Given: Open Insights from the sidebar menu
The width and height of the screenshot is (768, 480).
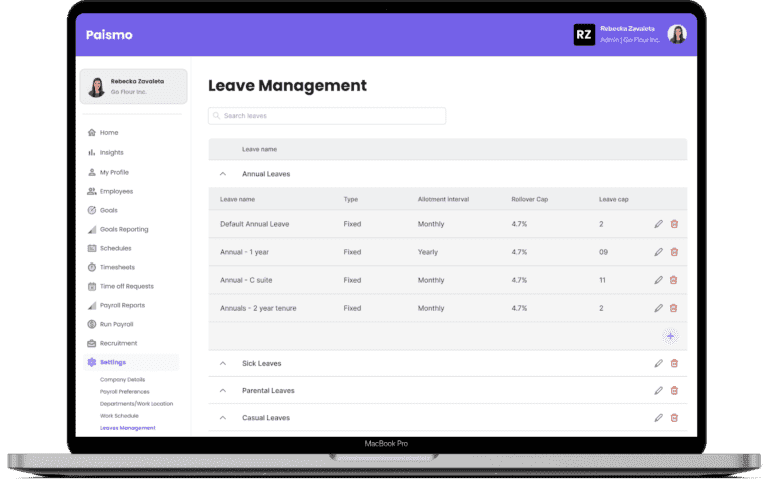Looking at the screenshot, I should (112, 152).
